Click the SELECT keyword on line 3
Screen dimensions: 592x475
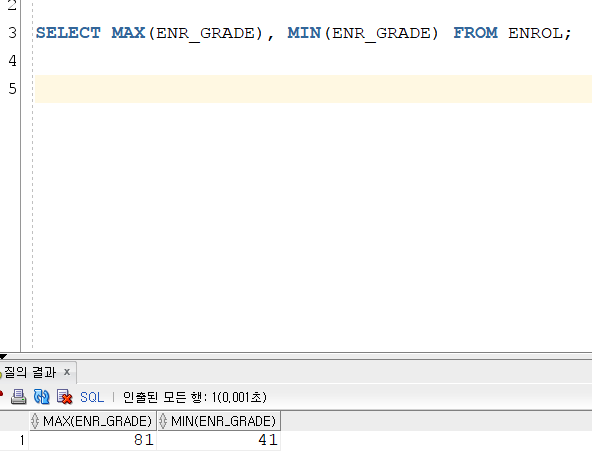pos(68,33)
